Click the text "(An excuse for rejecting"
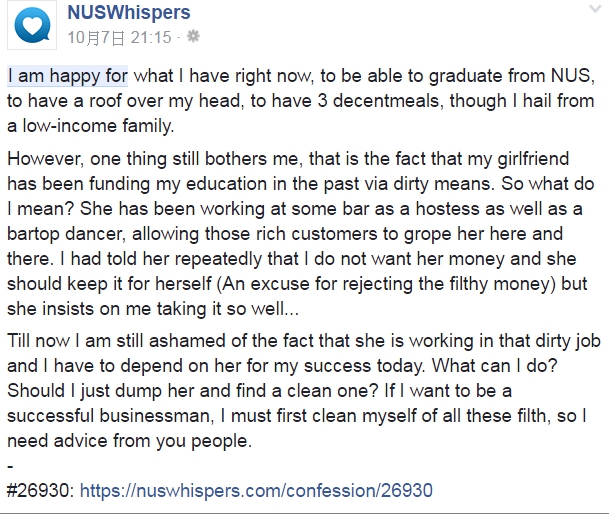This screenshot has height=514, width=609. 314,284
